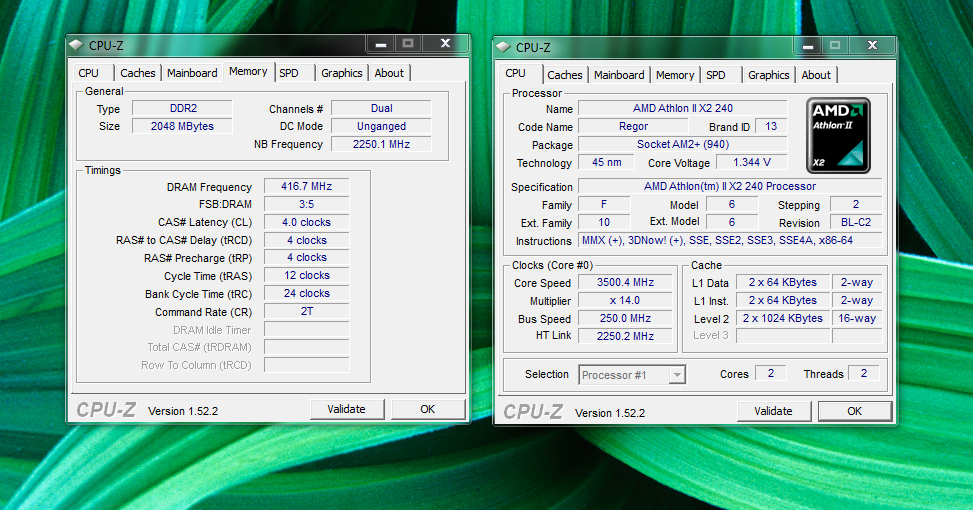Screen dimensions: 973x510
Task: Open the Caches tab in the Memory window
Action: click(x=138, y=73)
